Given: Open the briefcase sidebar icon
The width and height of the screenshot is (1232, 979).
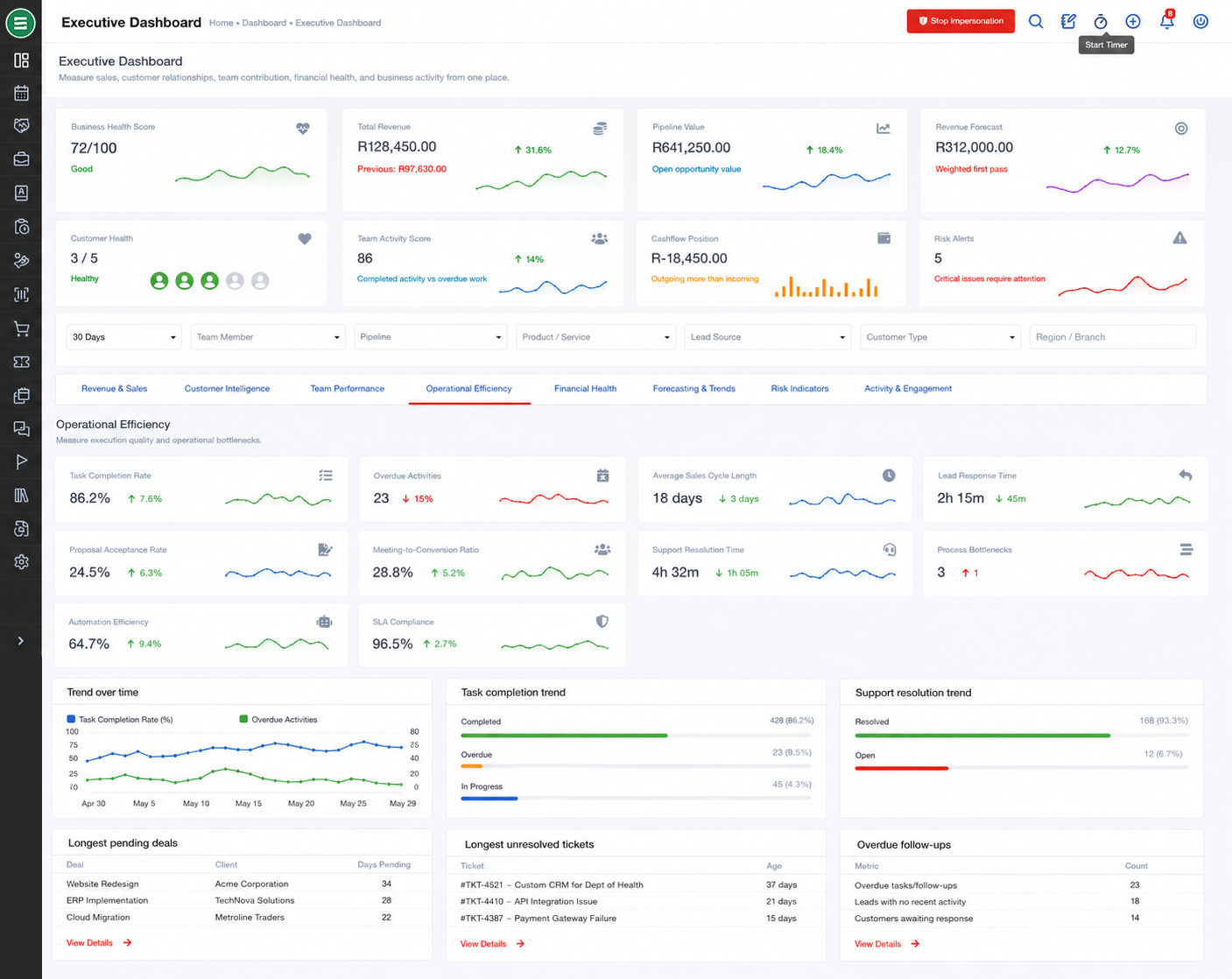Looking at the screenshot, I should point(21,159).
